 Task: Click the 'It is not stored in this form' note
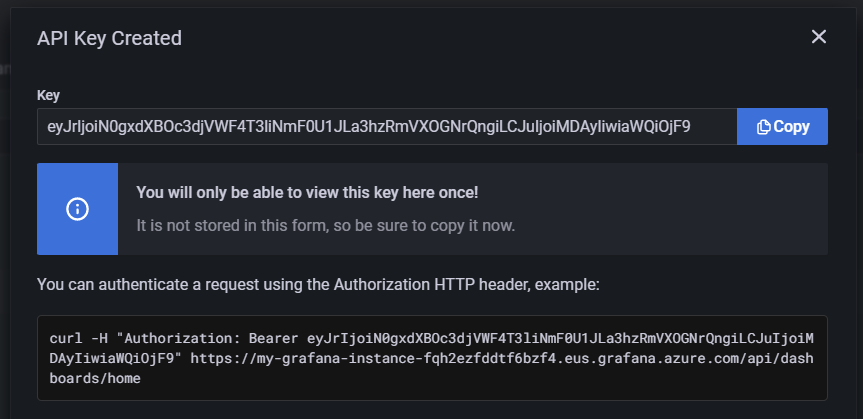tap(325, 225)
